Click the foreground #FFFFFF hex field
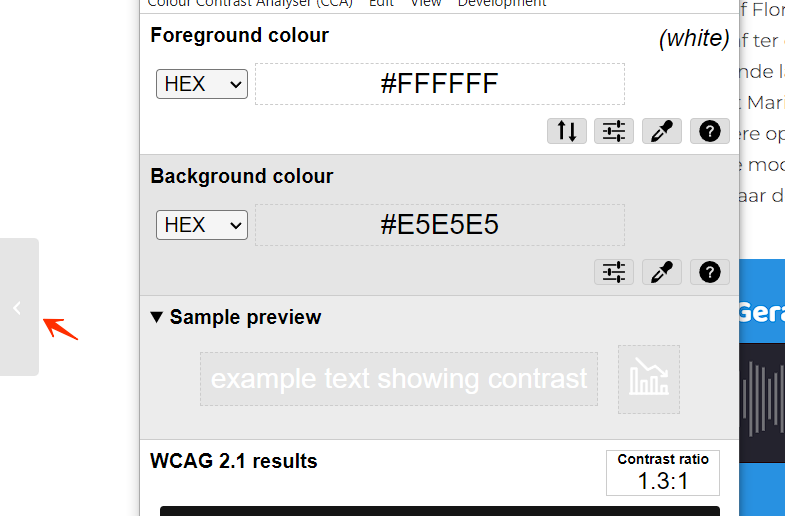The image size is (785, 516). point(440,84)
